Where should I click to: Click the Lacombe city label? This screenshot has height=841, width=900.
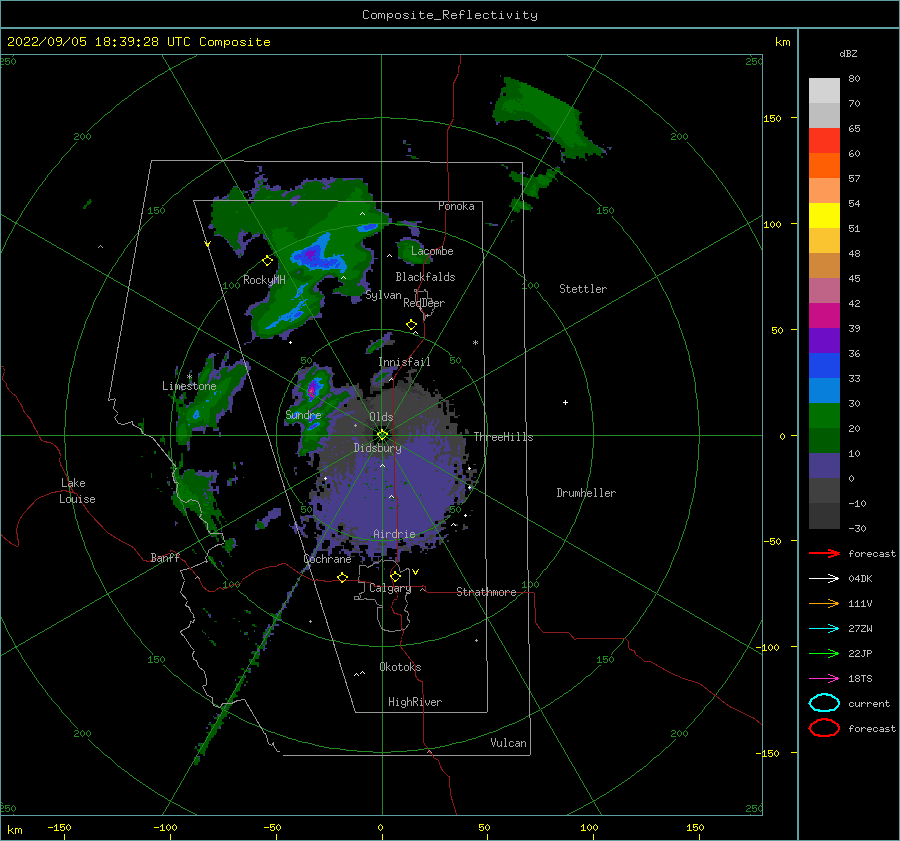[x=432, y=251]
